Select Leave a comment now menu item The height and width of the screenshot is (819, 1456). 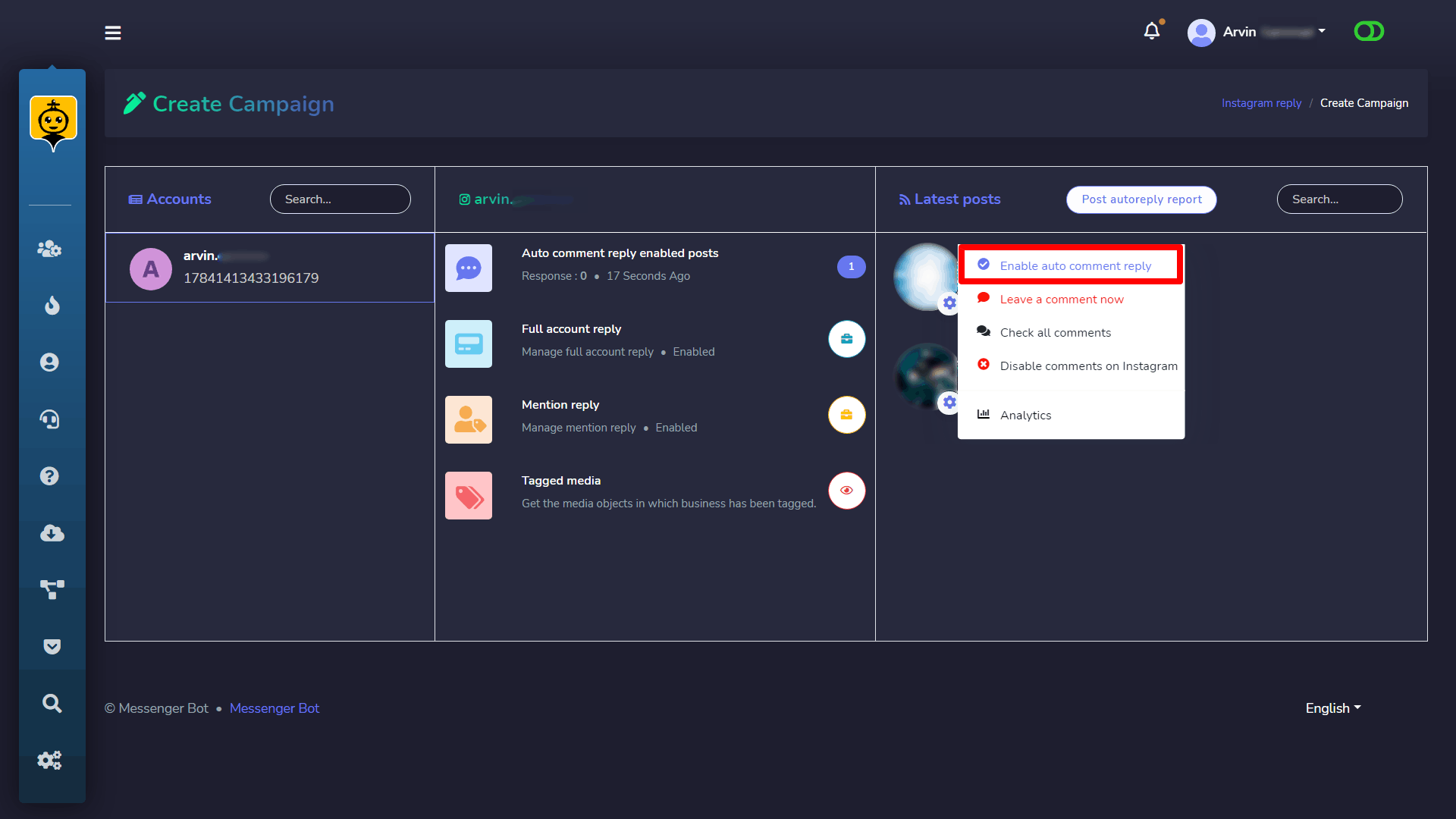coord(1062,299)
